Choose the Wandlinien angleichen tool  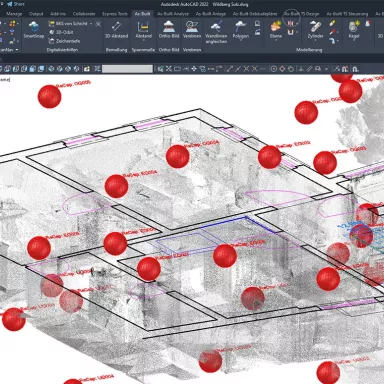point(216,32)
